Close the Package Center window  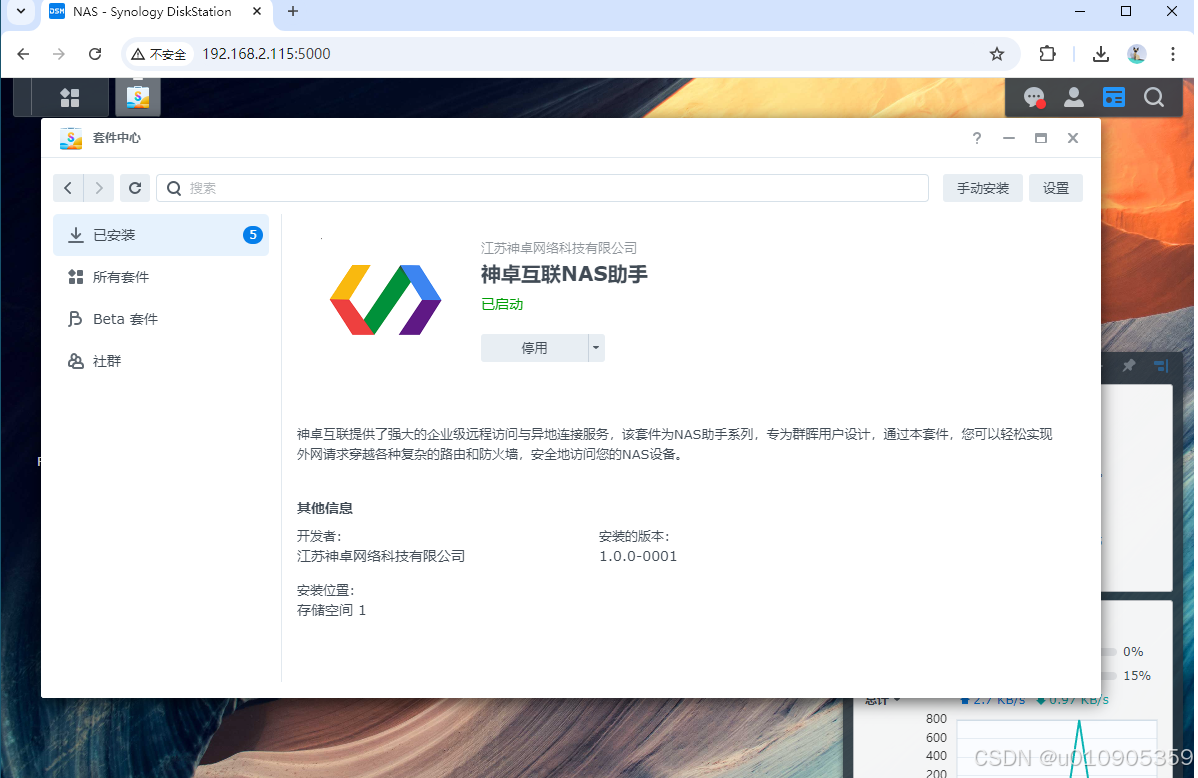[1073, 138]
